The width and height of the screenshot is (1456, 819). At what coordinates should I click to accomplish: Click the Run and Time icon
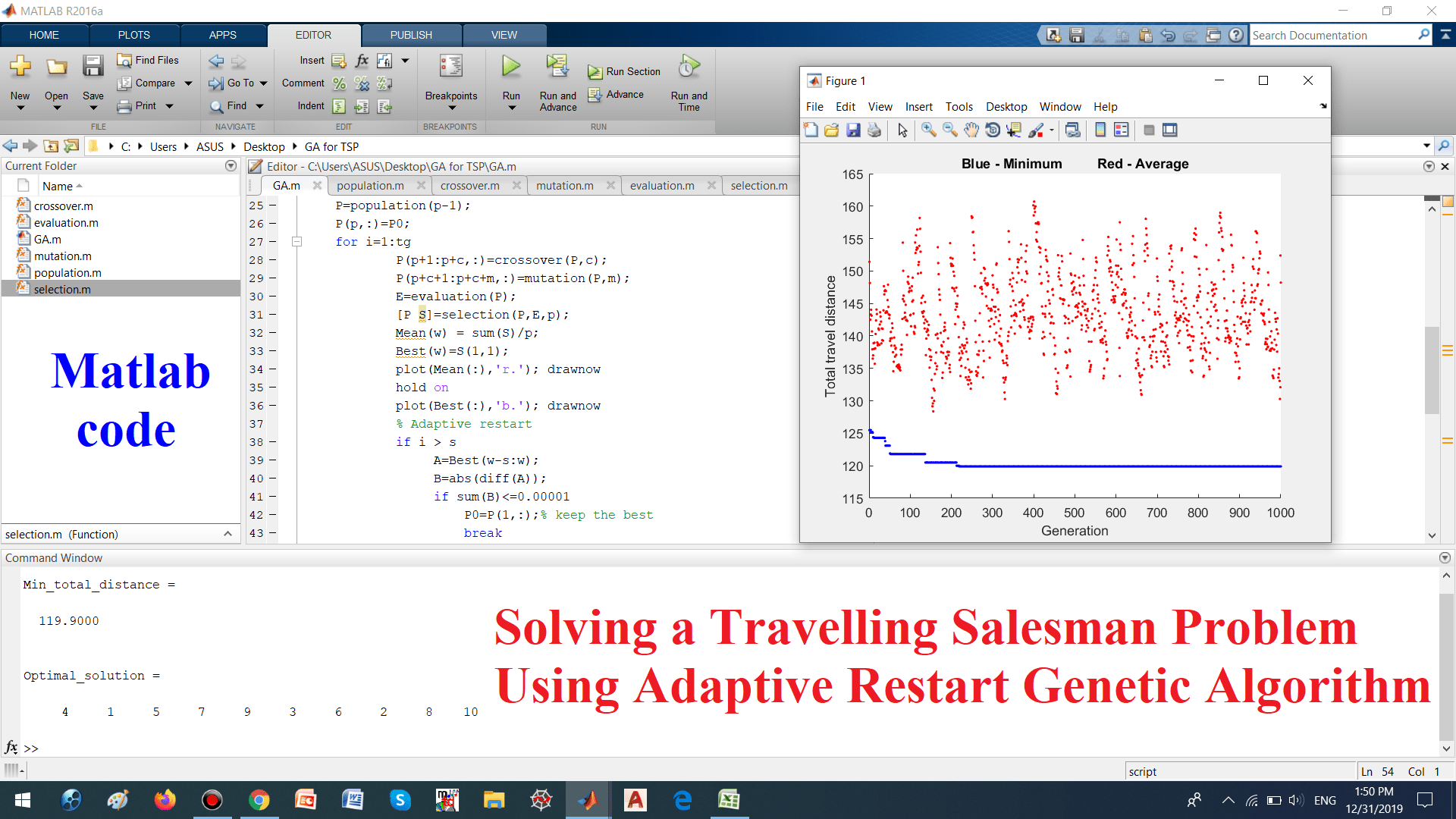(x=689, y=67)
